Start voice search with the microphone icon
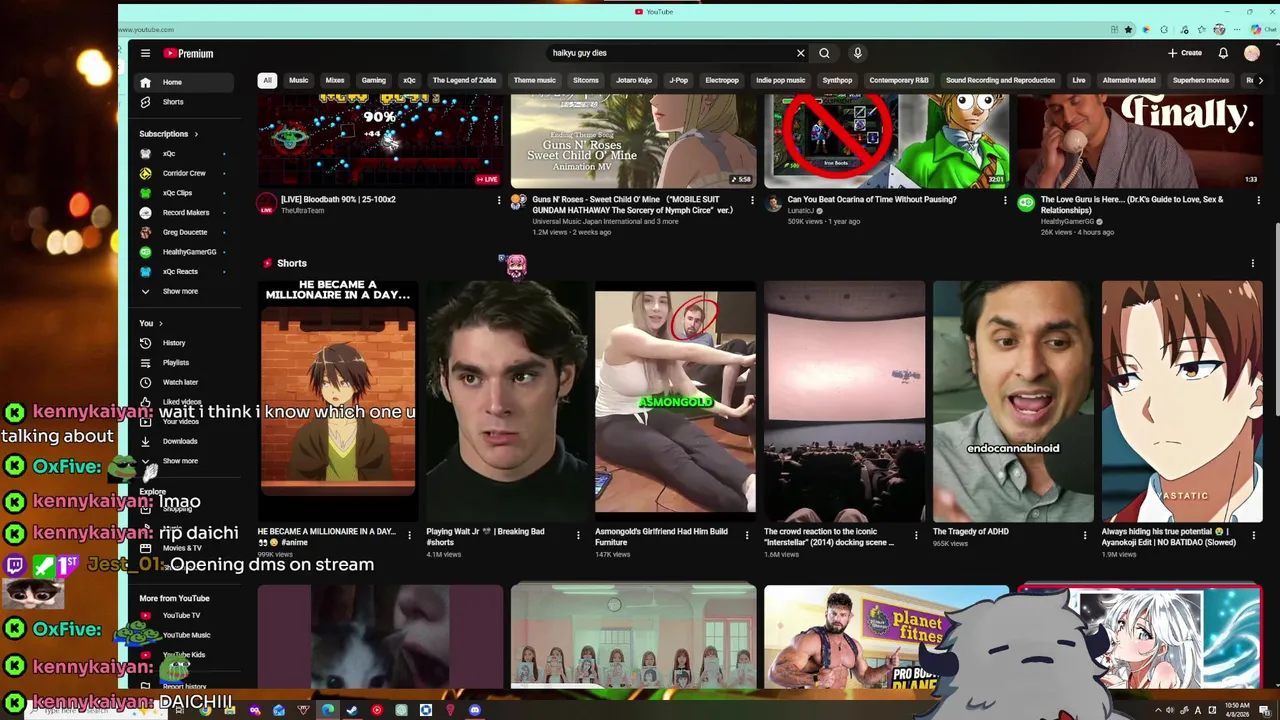1280x720 pixels. click(857, 53)
